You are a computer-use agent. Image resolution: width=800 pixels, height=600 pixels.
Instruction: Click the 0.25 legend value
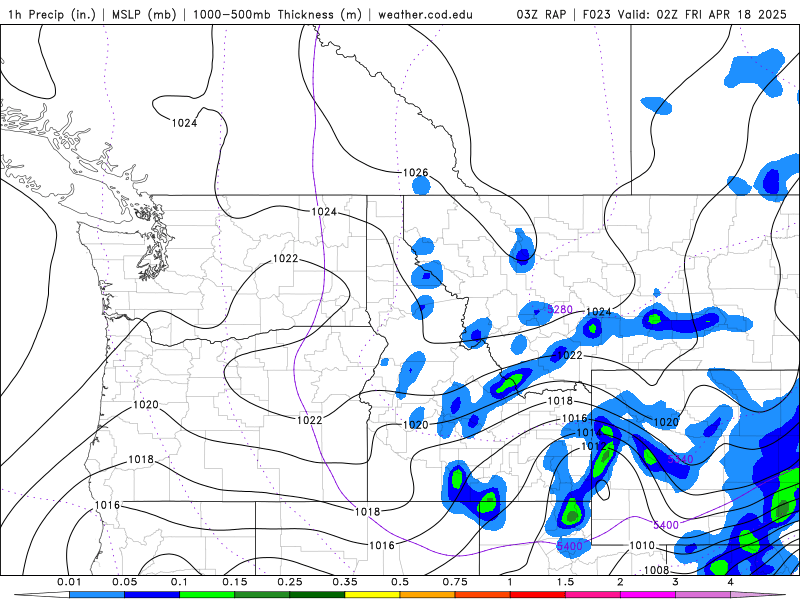290,582
